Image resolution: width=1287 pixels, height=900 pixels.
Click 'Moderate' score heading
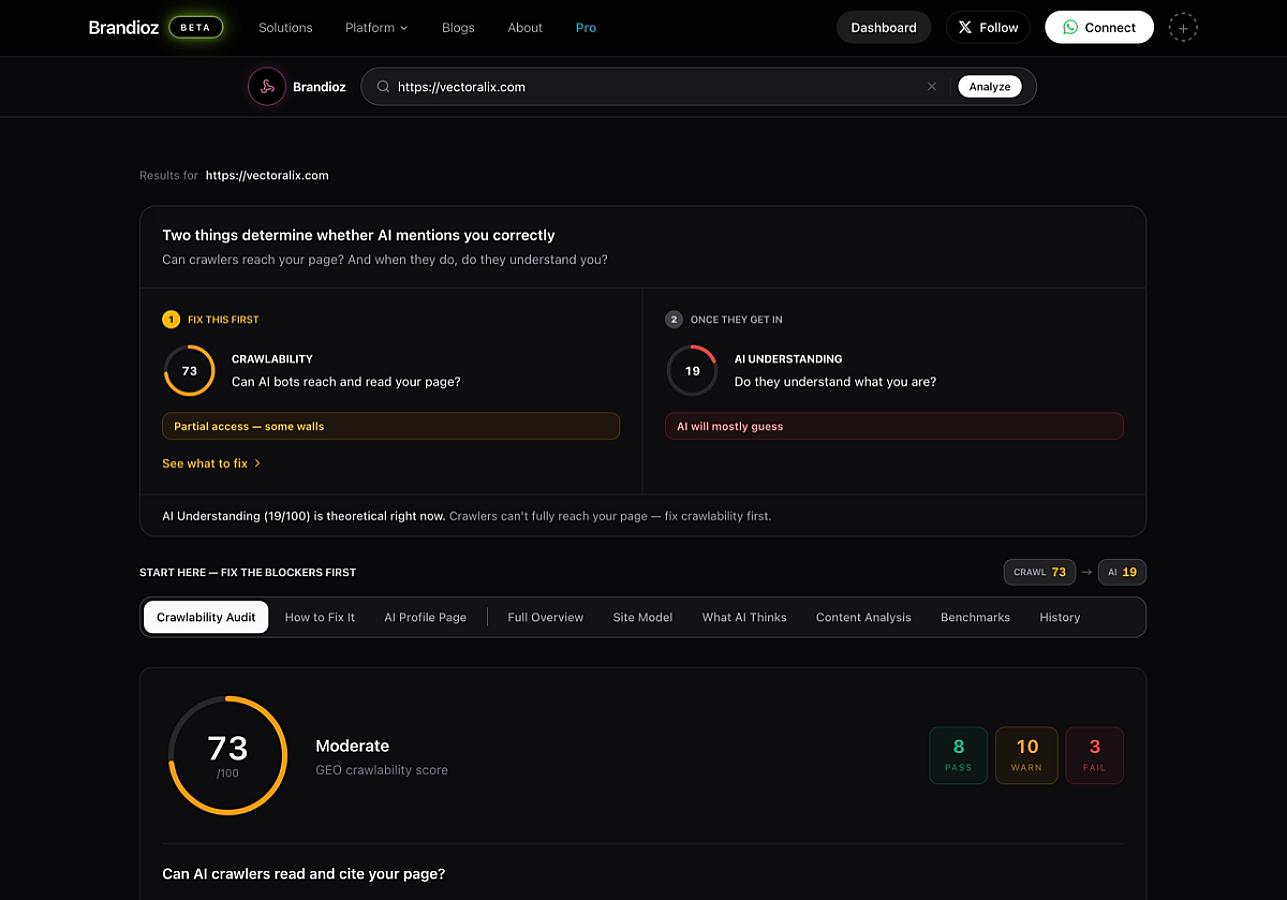[x=352, y=746]
